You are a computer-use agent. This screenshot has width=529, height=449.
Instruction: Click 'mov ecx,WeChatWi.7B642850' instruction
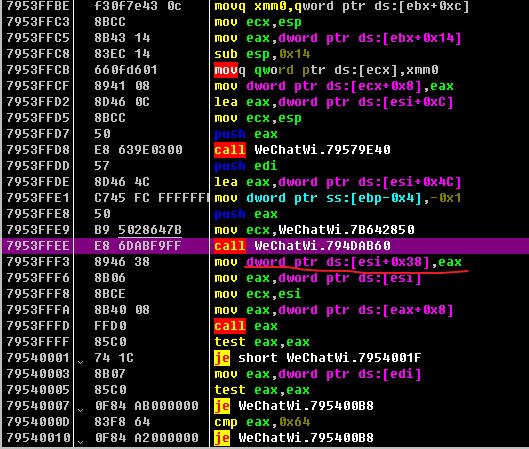click(314, 230)
